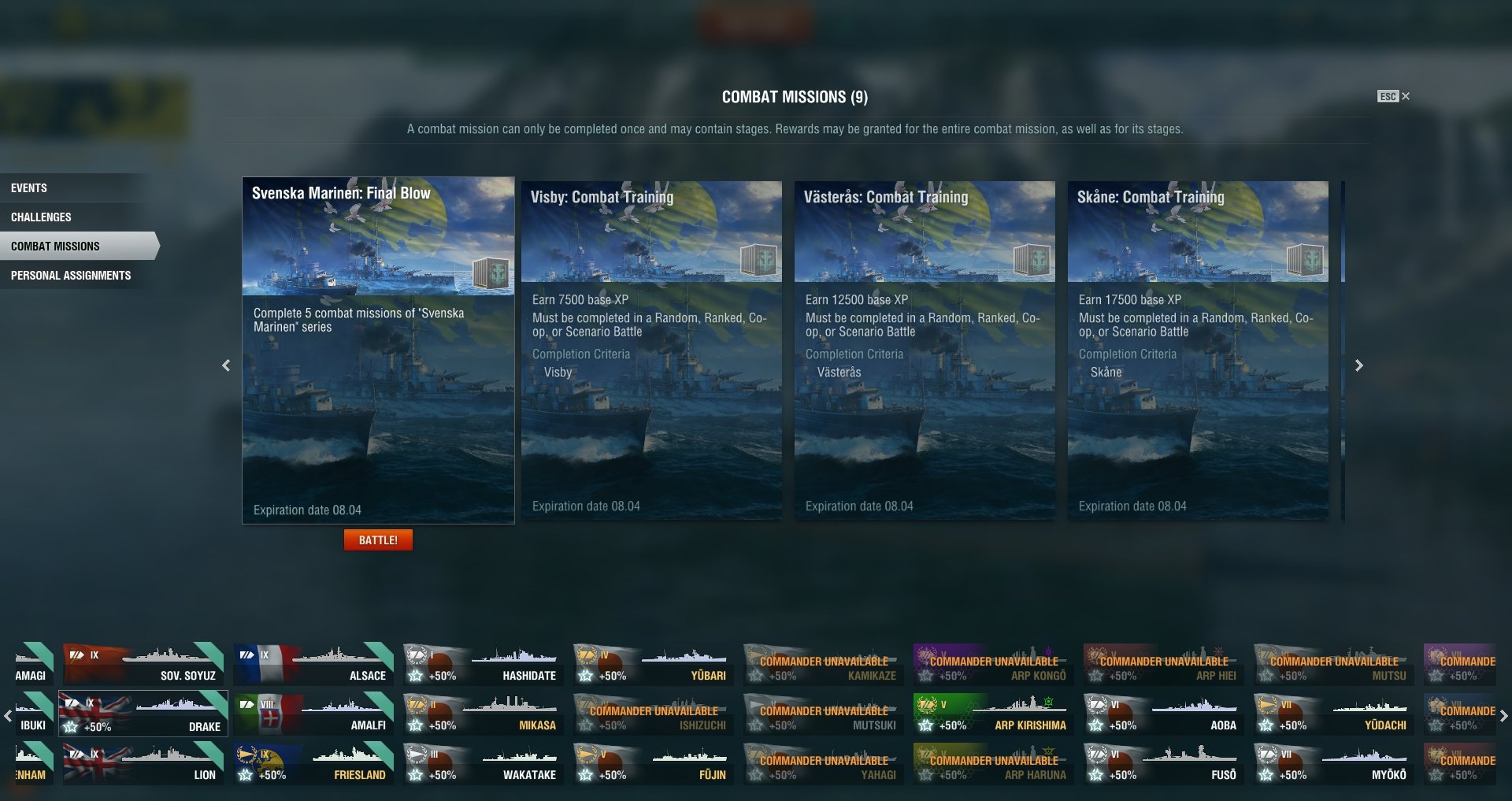
Task: Show previous combat missions with left arrow
Action: coord(226,365)
